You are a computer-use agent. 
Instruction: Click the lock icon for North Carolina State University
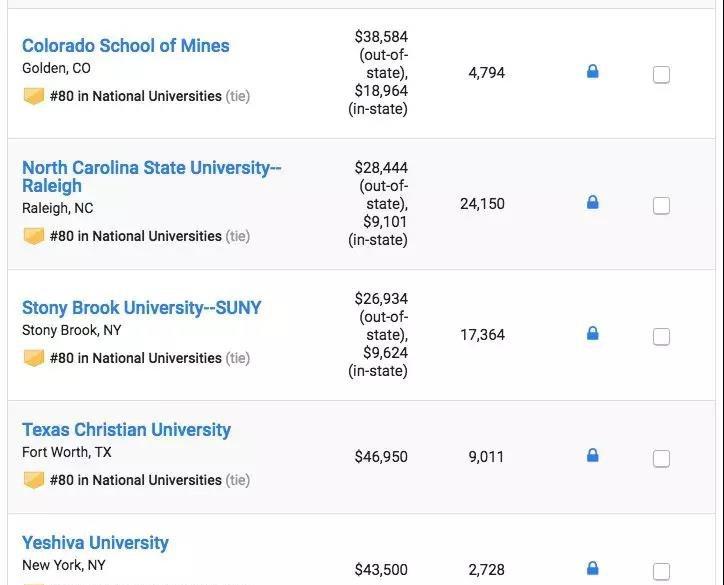pos(592,203)
